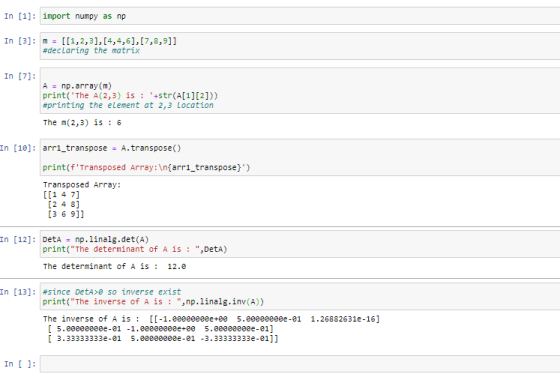Click the print line with 'Transposed Array:\n'

[146, 167]
